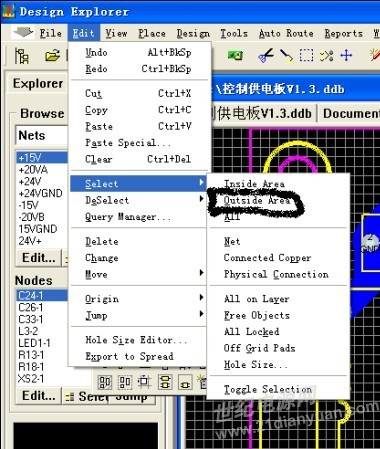Choose Free Objects option

tap(278, 315)
